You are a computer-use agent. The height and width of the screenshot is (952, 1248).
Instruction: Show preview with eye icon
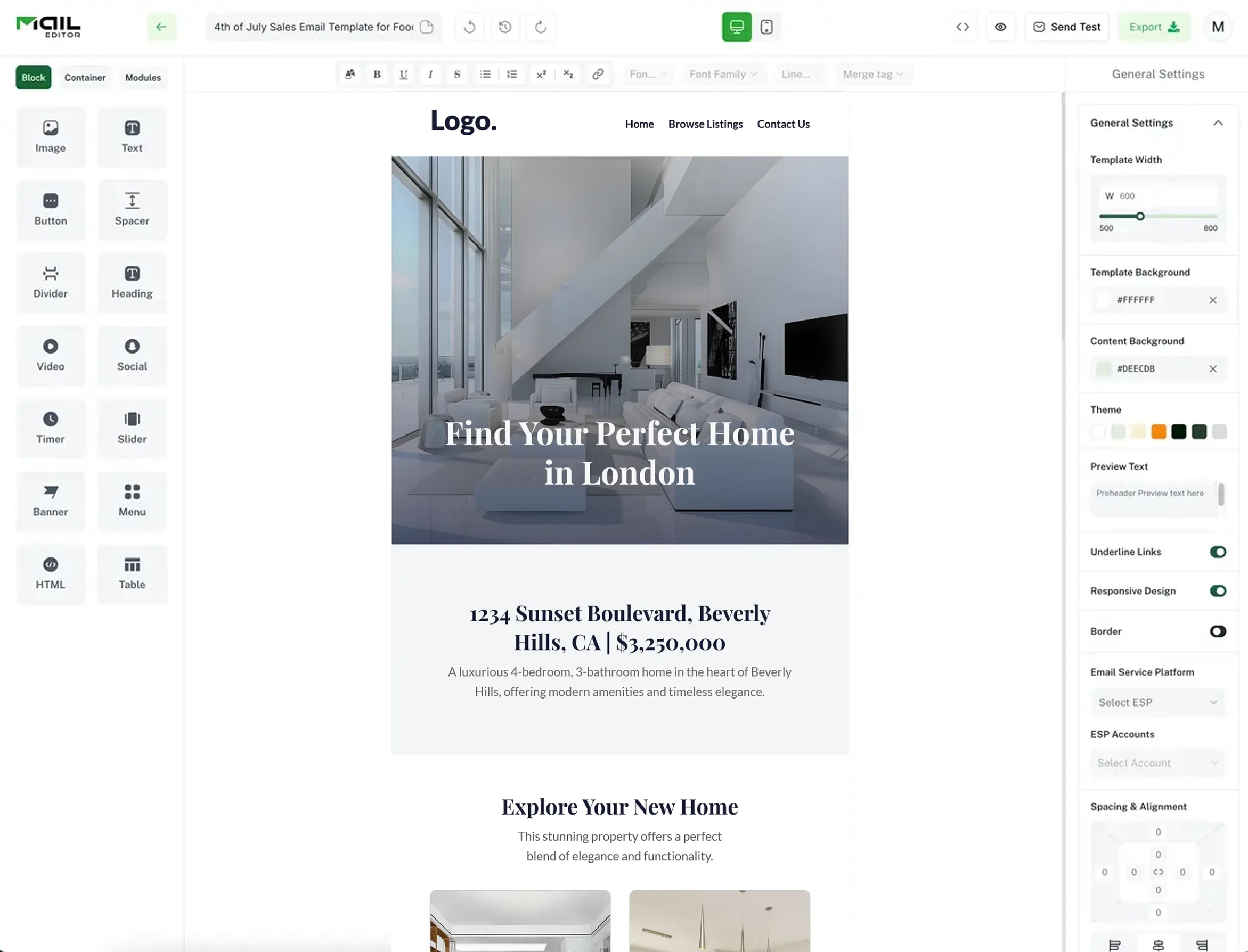(x=1000, y=27)
